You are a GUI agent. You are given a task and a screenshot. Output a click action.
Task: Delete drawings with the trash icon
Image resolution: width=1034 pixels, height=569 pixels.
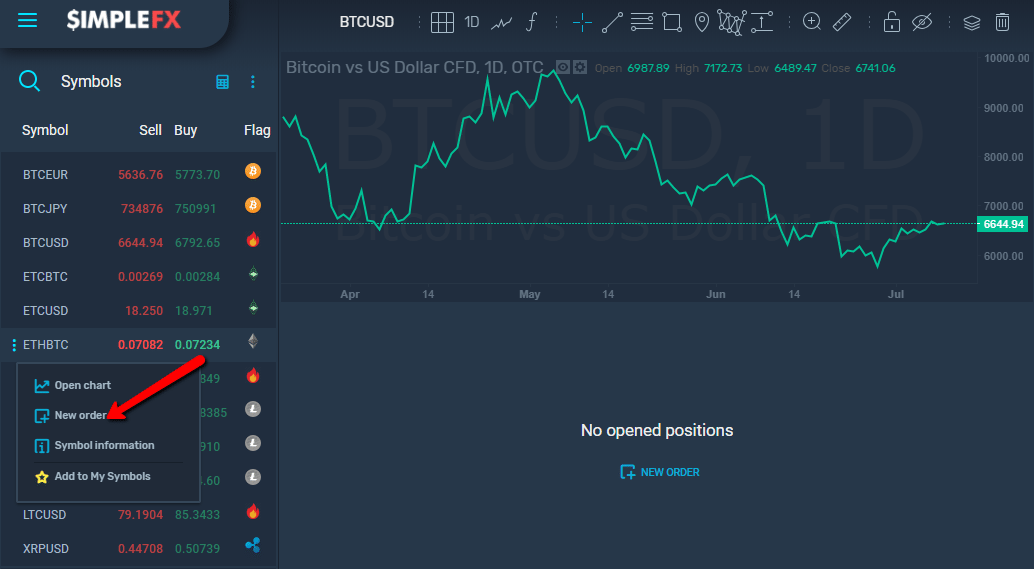[x=1002, y=22]
